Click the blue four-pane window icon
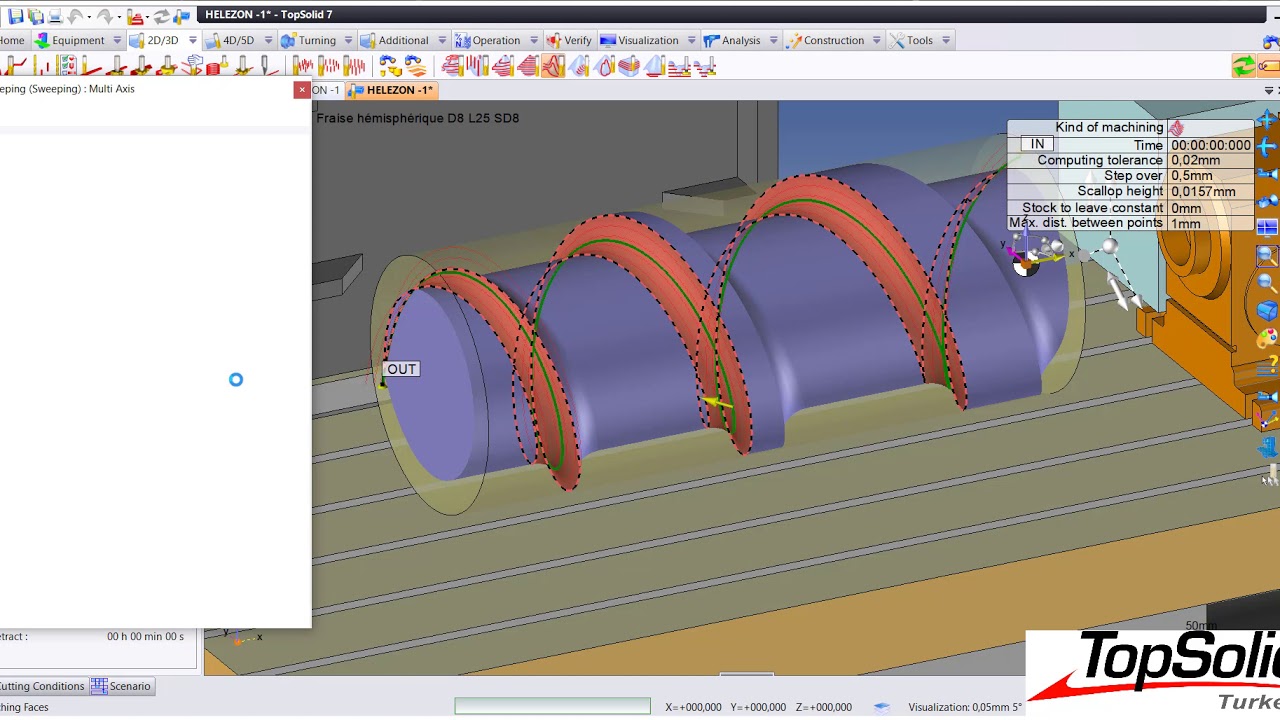Screen dimensions: 1280x720 point(1267,228)
